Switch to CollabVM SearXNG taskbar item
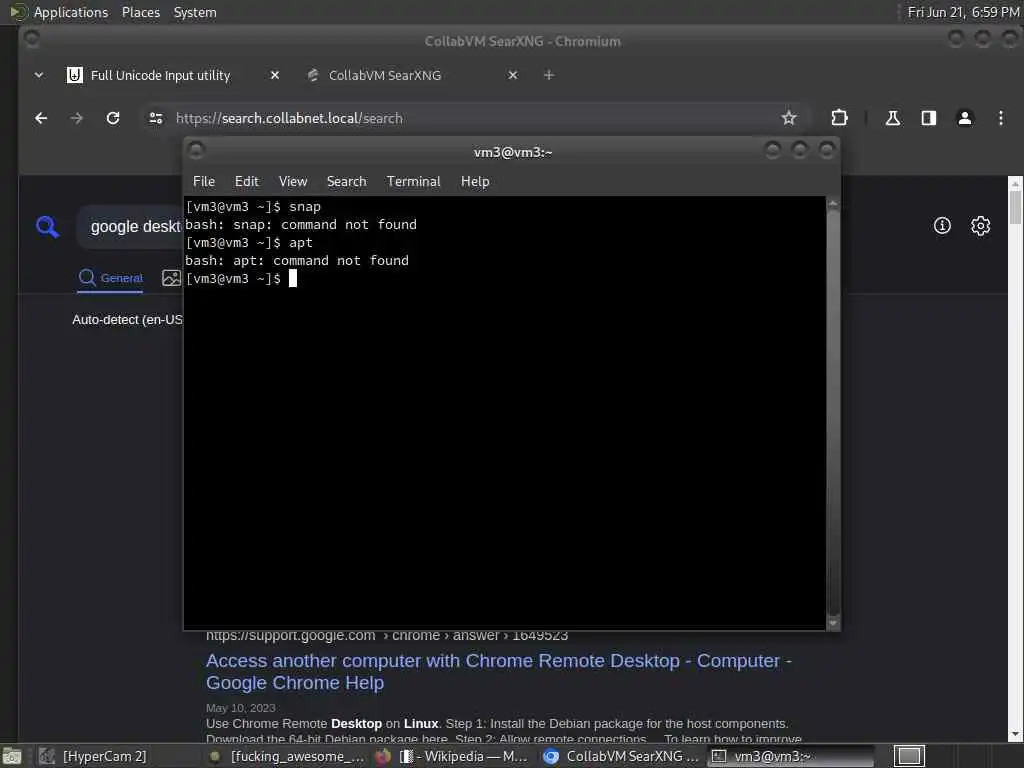The height and width of the screenshot is (768, 1024). [621, 756]
